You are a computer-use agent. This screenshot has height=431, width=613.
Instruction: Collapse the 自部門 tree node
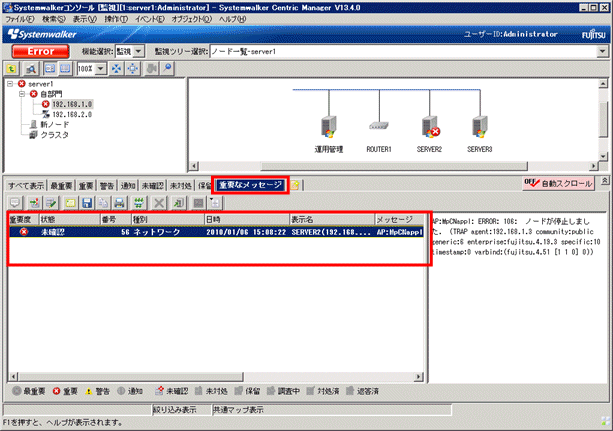click(x=22, y=94)
